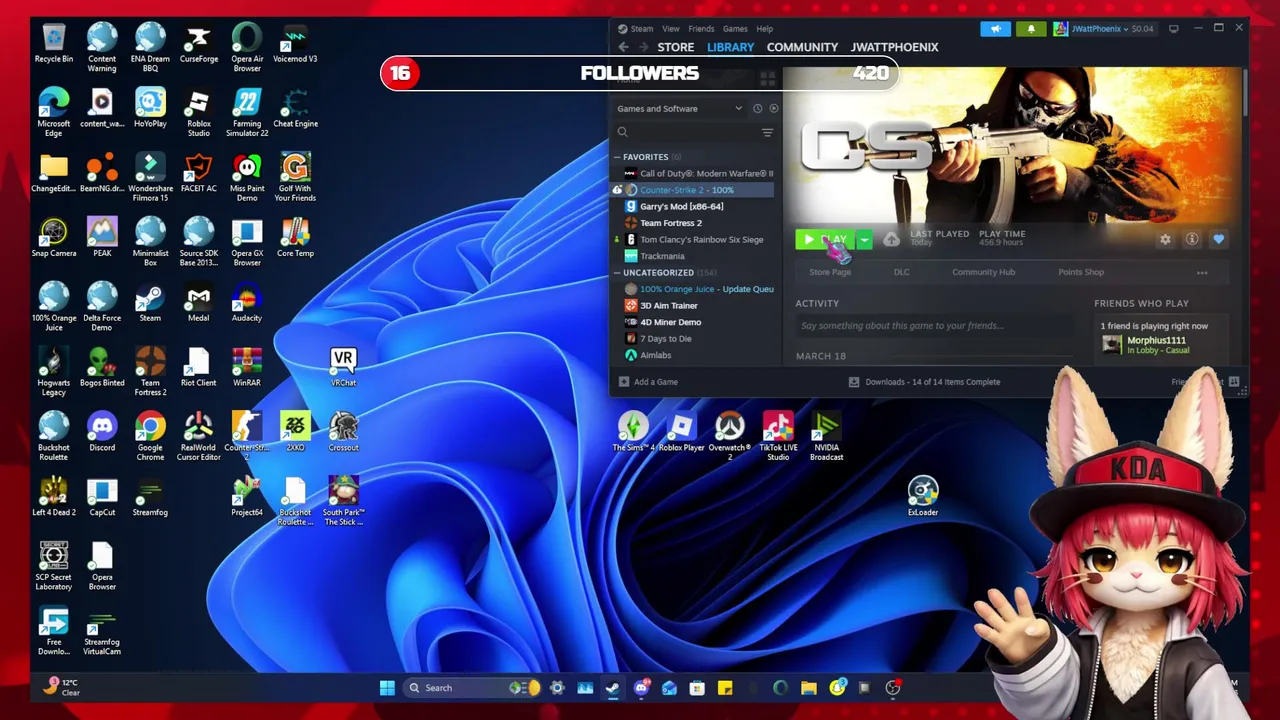The width and height of the screenshot is (1280, 720).
Task: Launch CurseForge from the desktop
Action: click(198, 44)
